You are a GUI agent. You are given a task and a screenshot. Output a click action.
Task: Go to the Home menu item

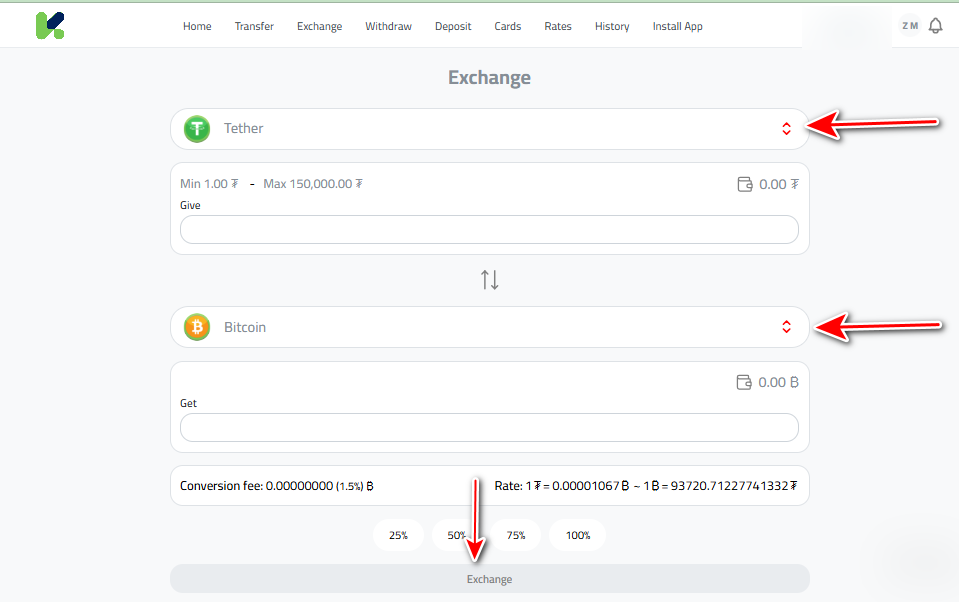tap(197, 26)
